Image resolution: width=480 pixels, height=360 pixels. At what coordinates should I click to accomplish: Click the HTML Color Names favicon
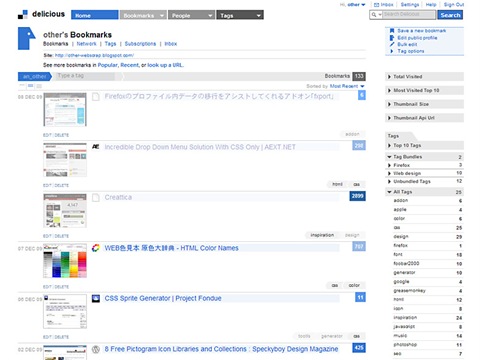point(96,248)
